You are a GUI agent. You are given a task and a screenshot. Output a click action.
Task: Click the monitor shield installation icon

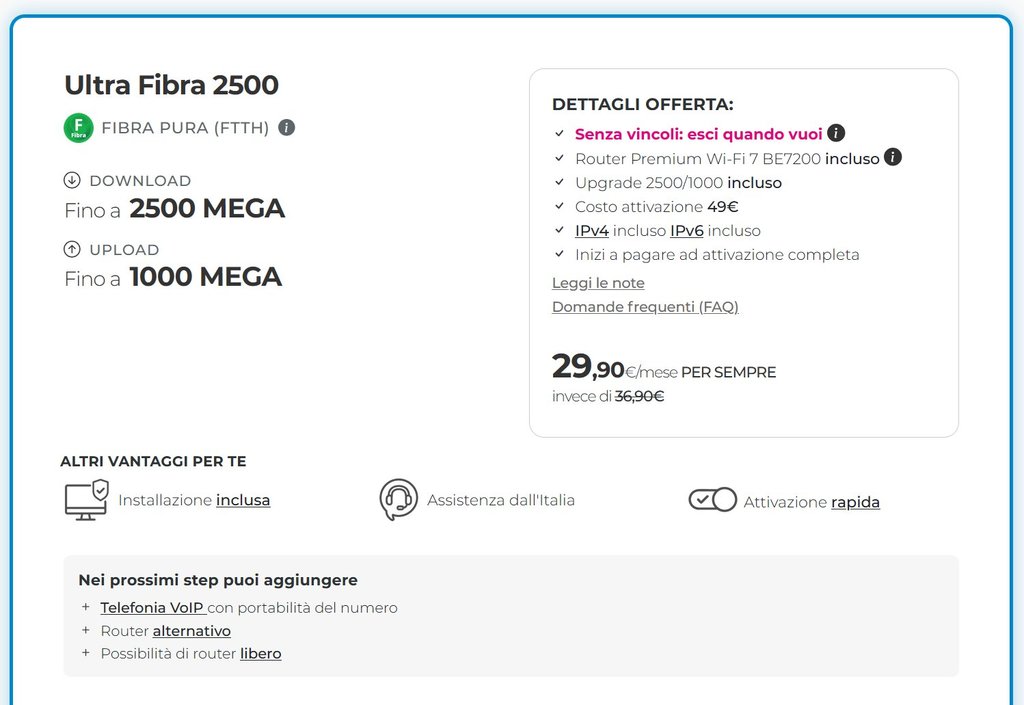(x=86, y=500)
